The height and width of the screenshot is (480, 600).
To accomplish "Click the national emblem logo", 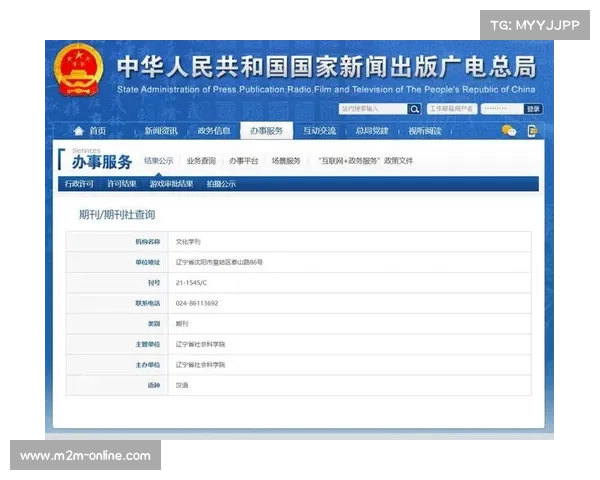I will (78, 70).
